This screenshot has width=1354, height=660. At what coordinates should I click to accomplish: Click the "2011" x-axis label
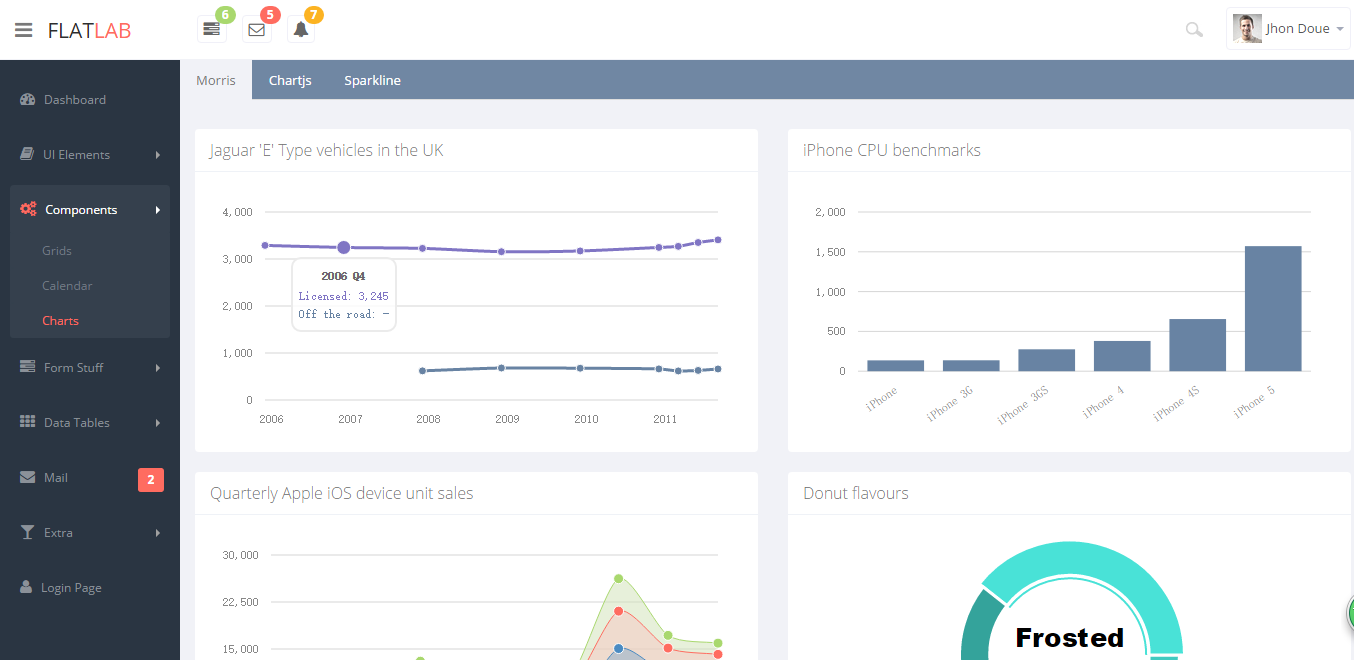665,419
